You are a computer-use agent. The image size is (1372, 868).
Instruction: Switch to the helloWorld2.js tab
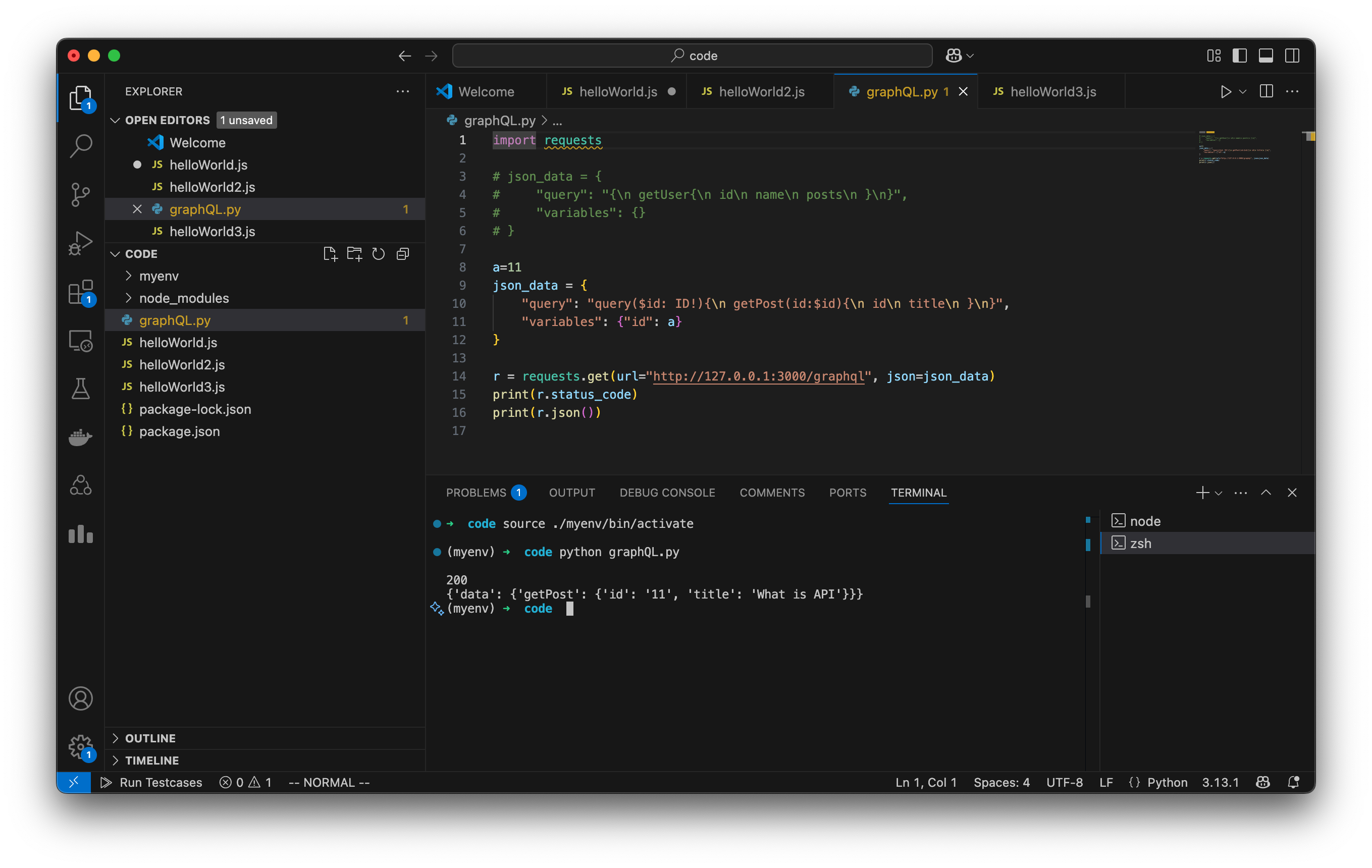coord(761,91)
